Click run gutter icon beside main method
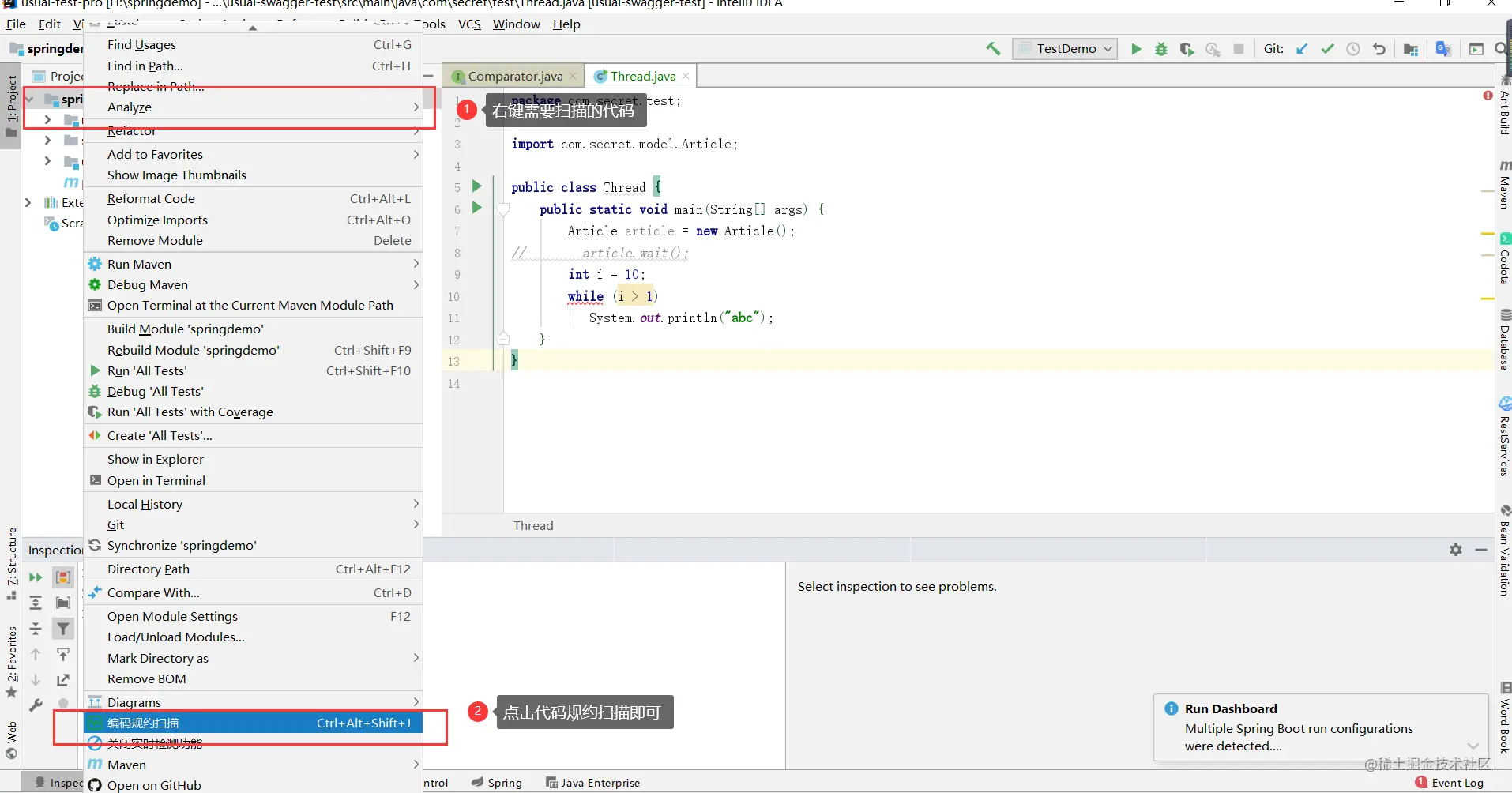The image size is (1512, 793). 477,208
